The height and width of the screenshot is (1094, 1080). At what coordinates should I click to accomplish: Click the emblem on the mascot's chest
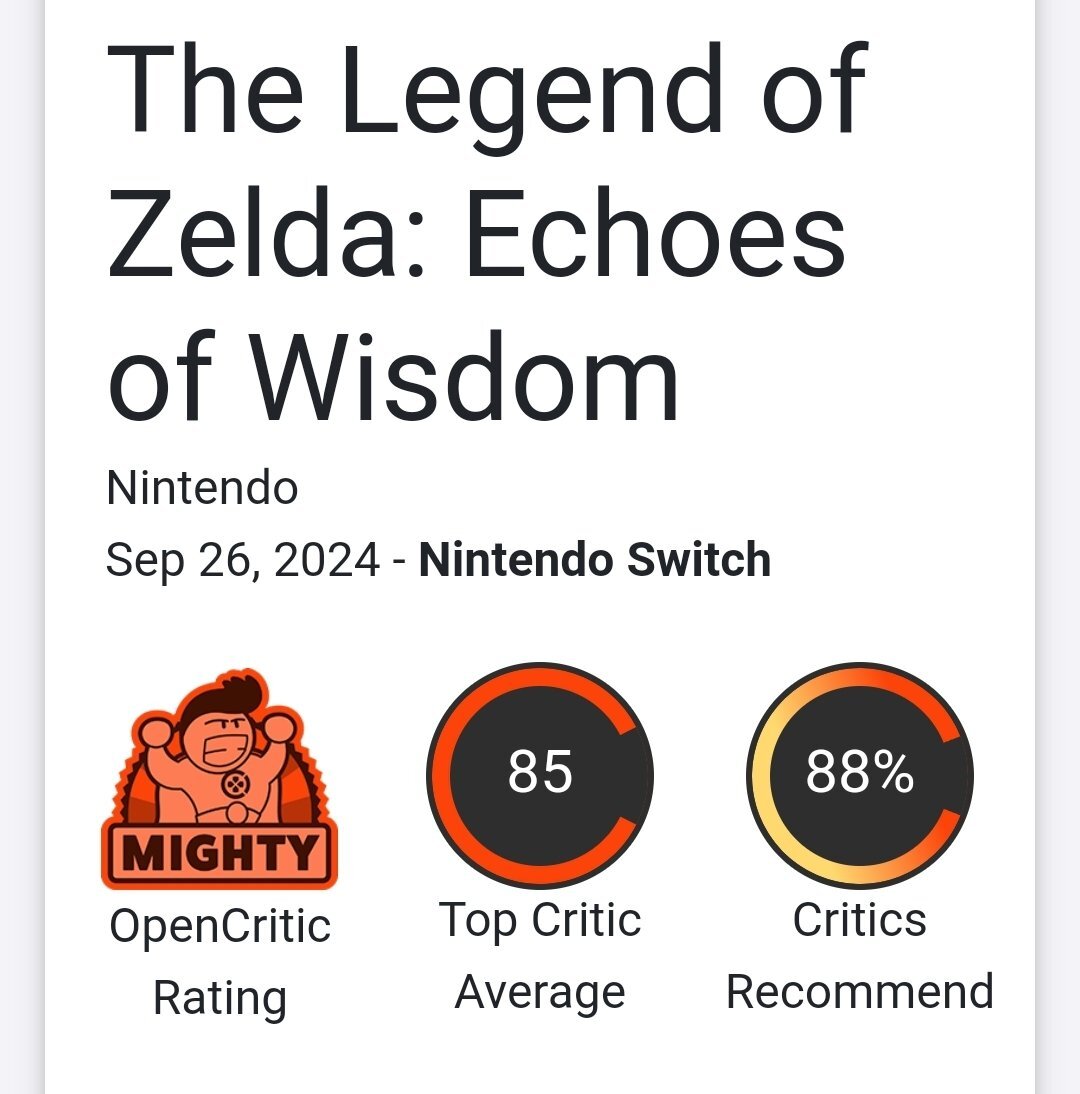coord(235,785)
